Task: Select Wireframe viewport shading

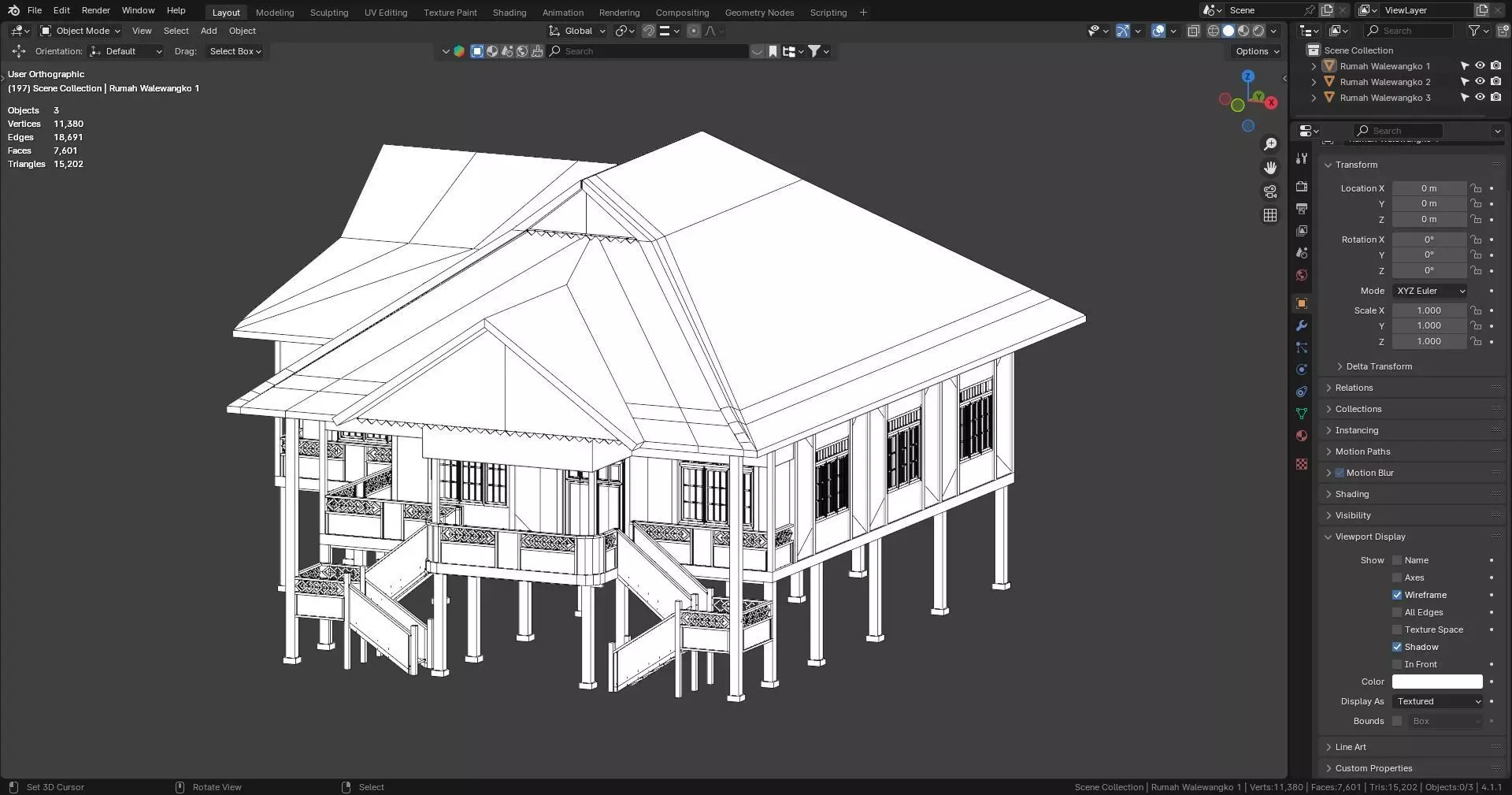Action: coord(1214,31)
